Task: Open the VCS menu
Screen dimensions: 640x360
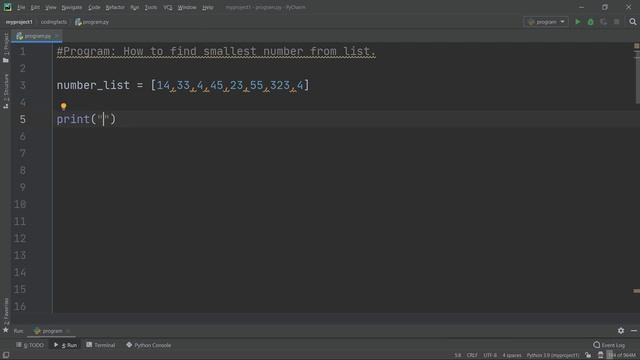Action: pos(168,7)
